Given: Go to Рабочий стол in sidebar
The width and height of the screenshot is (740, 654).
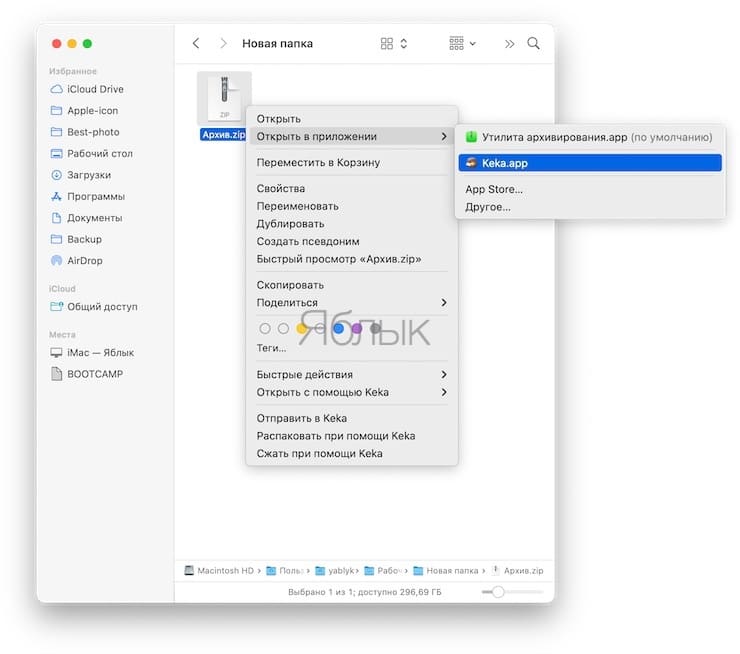Looking at the screenshot, I should [92, 153].
